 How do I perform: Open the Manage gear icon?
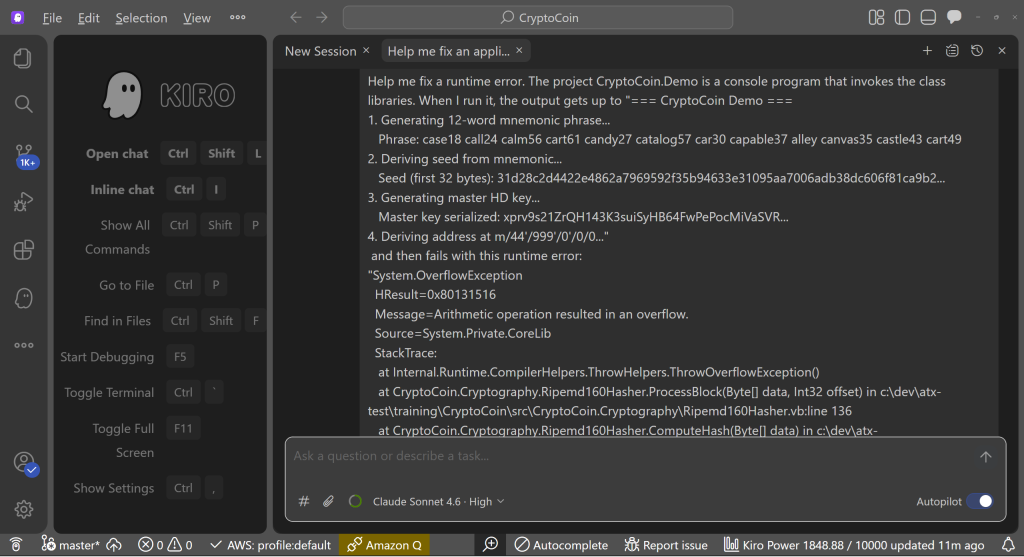24,509
